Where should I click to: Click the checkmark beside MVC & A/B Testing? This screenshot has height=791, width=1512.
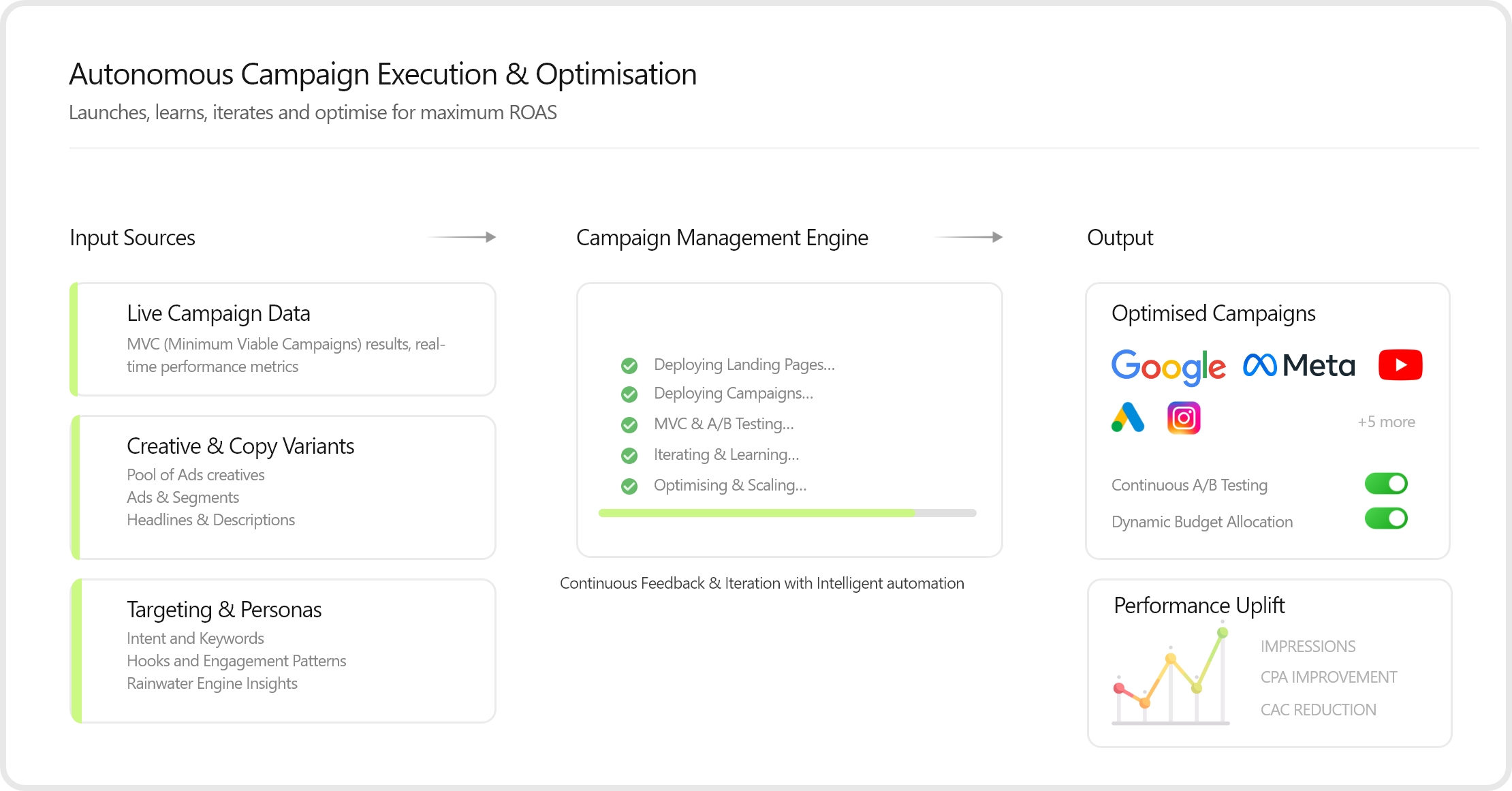628,424
